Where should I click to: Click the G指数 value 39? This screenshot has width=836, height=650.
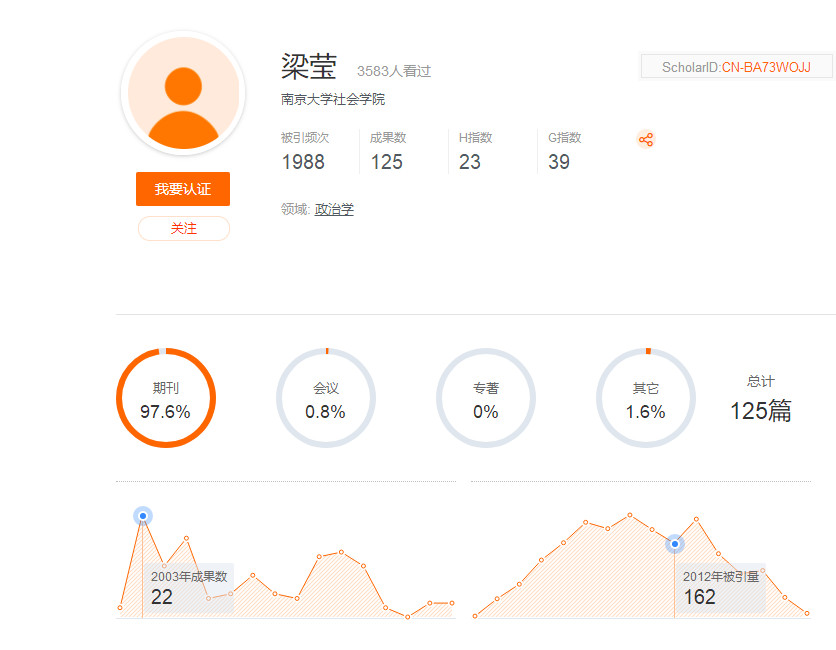[x=559, y=162]
